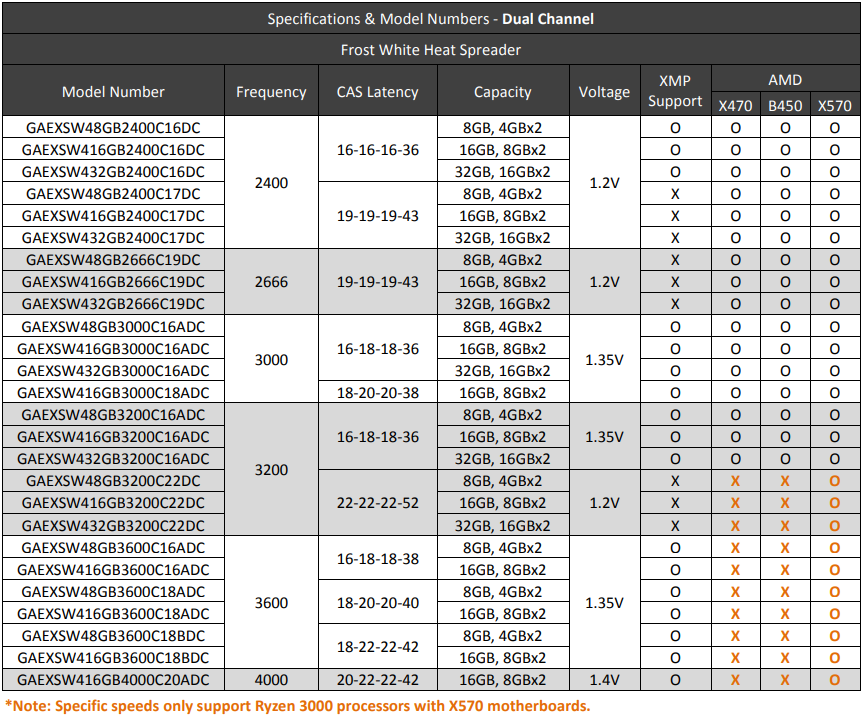Select model GAEXSW416GB3600C18ADC

click(113, 614)
